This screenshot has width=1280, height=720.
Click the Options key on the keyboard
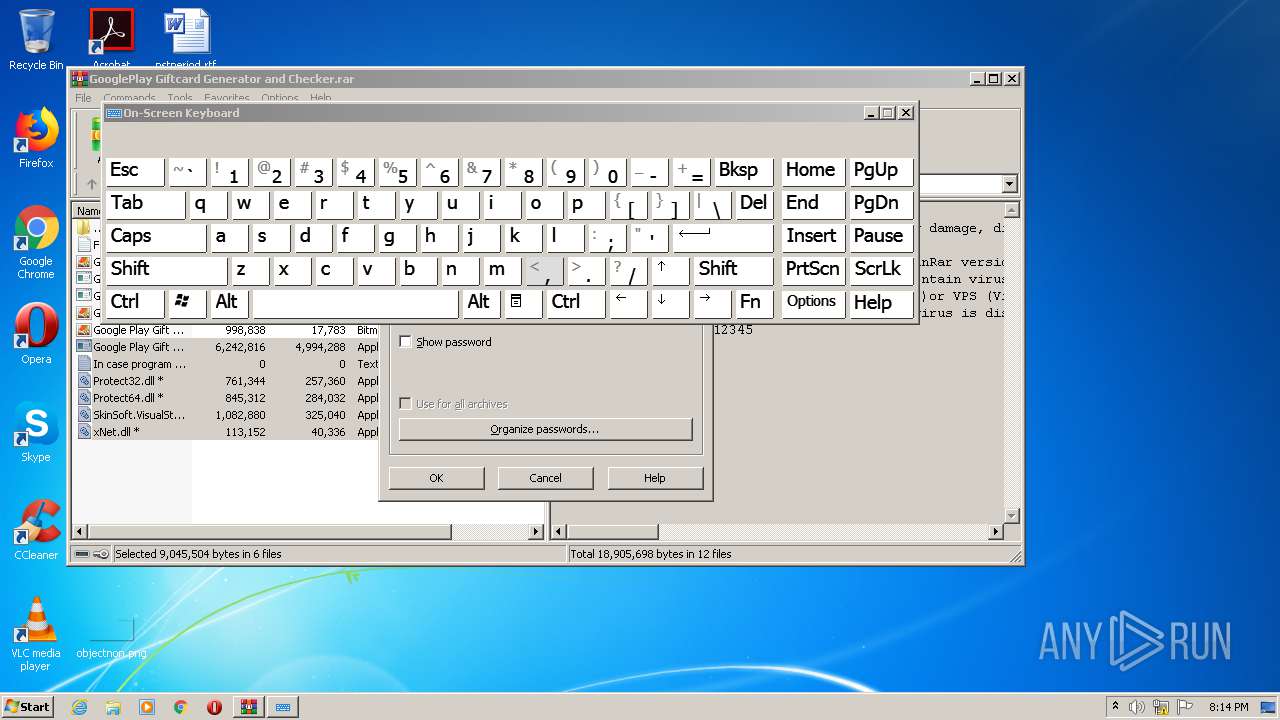(812, 302)
